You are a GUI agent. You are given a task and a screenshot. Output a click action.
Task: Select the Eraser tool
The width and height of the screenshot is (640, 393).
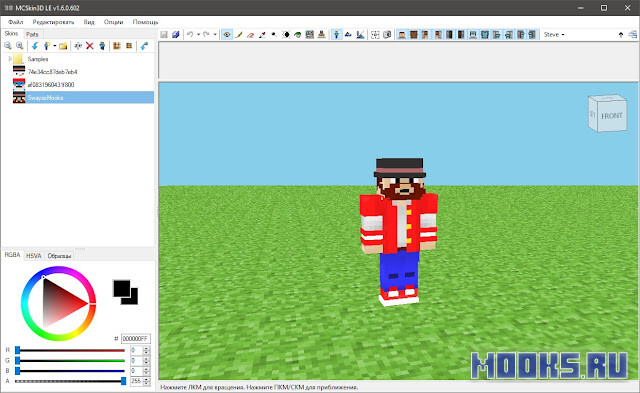pyautogui.click(x=251, y=35)
